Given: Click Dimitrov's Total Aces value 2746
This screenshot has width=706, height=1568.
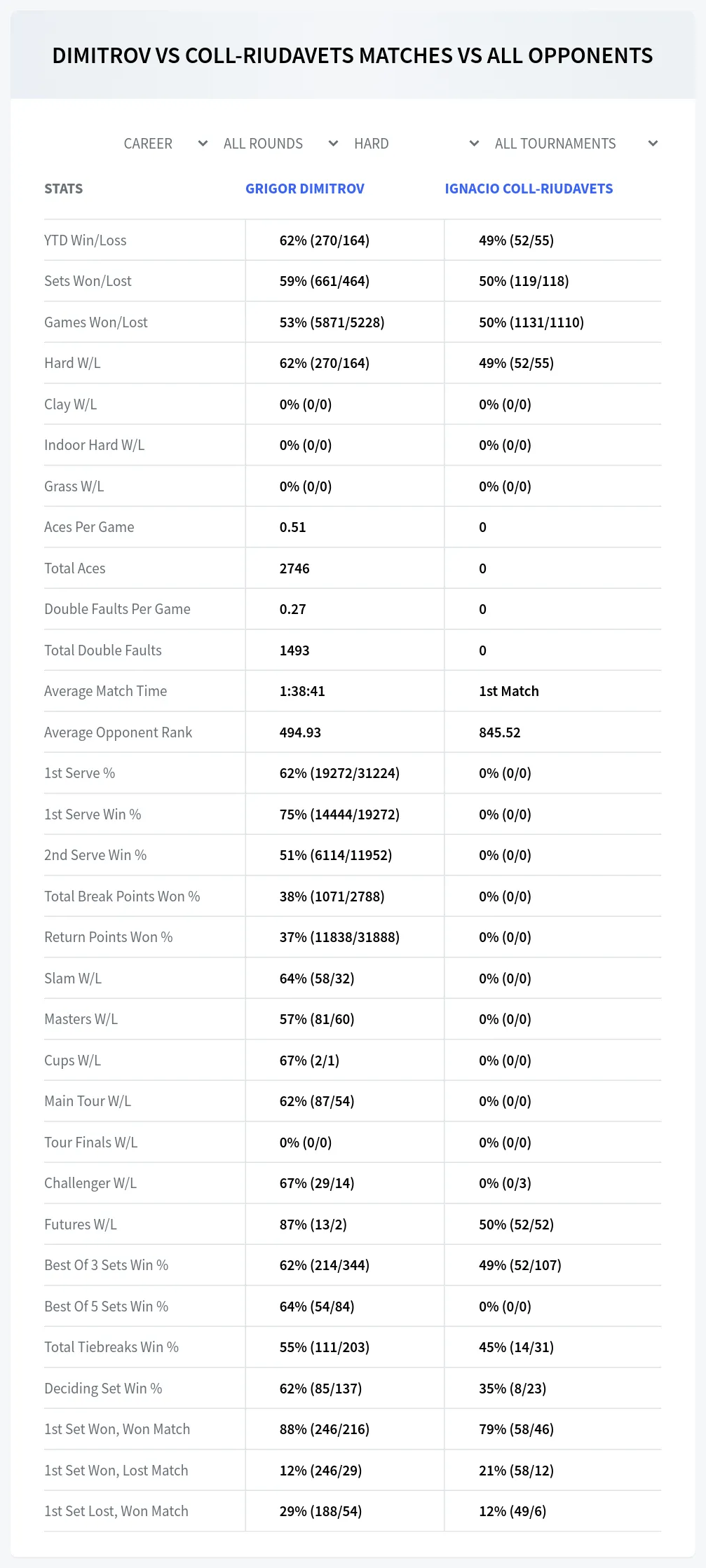Looking at the screenshot, I should point(294,568).
